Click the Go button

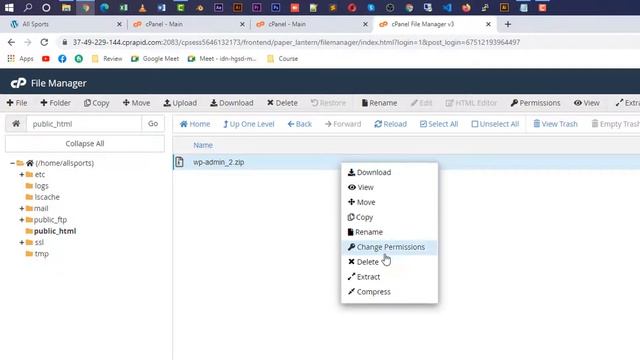click(153, 124)
